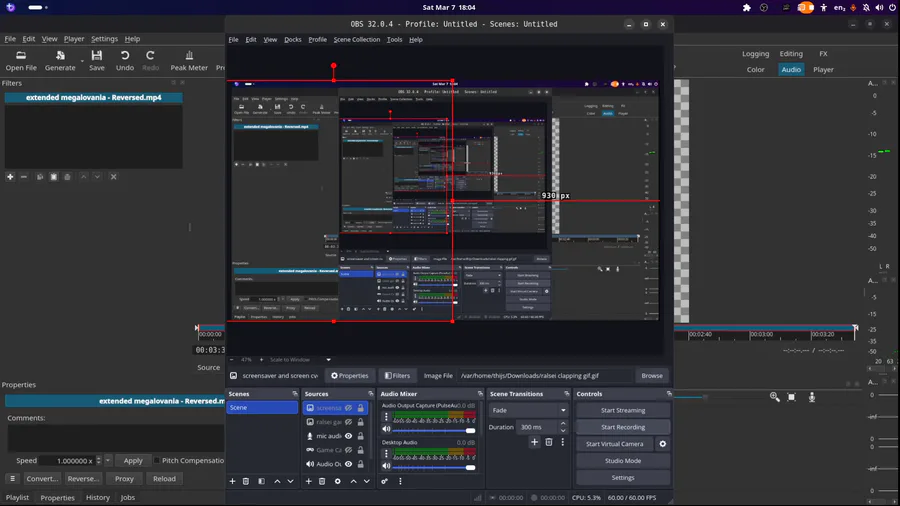Open advanced audio properties gears icon

[385, 481]
